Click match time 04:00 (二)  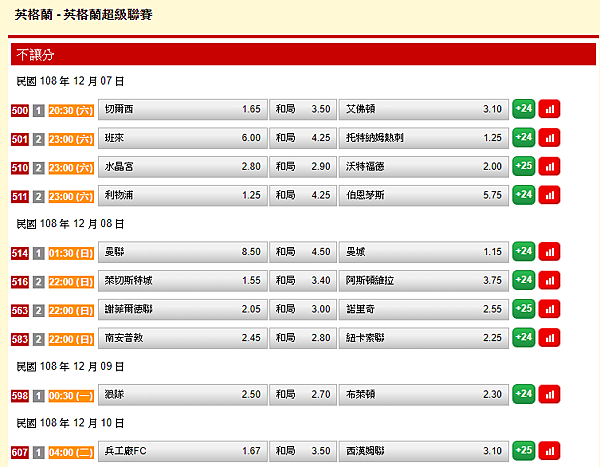[x=71, y=453]
